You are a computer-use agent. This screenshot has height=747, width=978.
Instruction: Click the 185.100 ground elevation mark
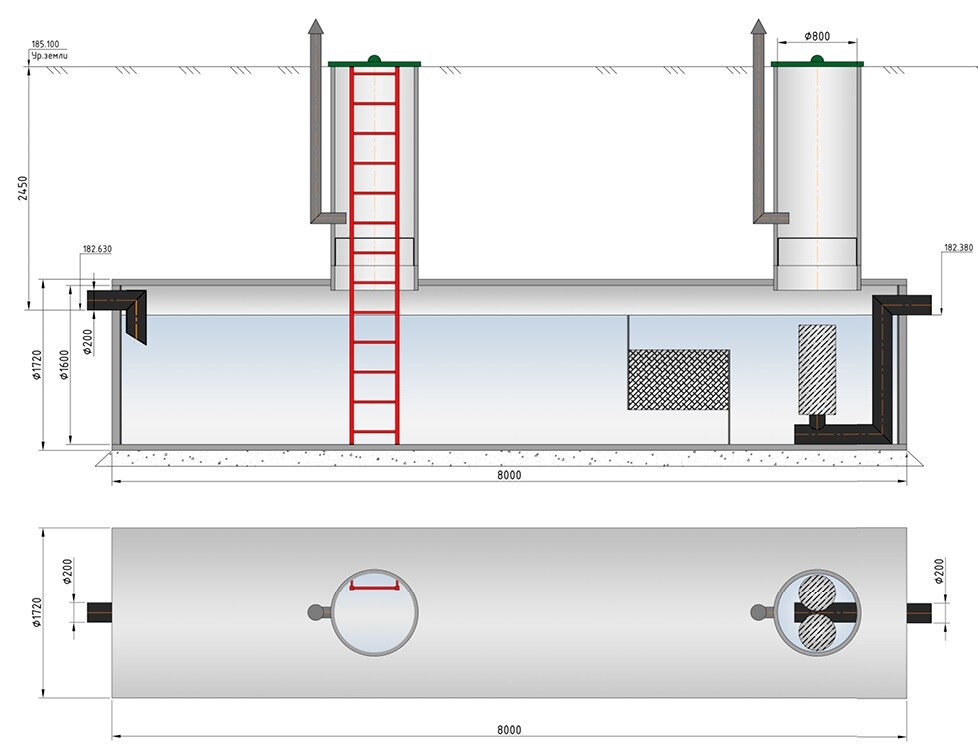tap(46, 45)
